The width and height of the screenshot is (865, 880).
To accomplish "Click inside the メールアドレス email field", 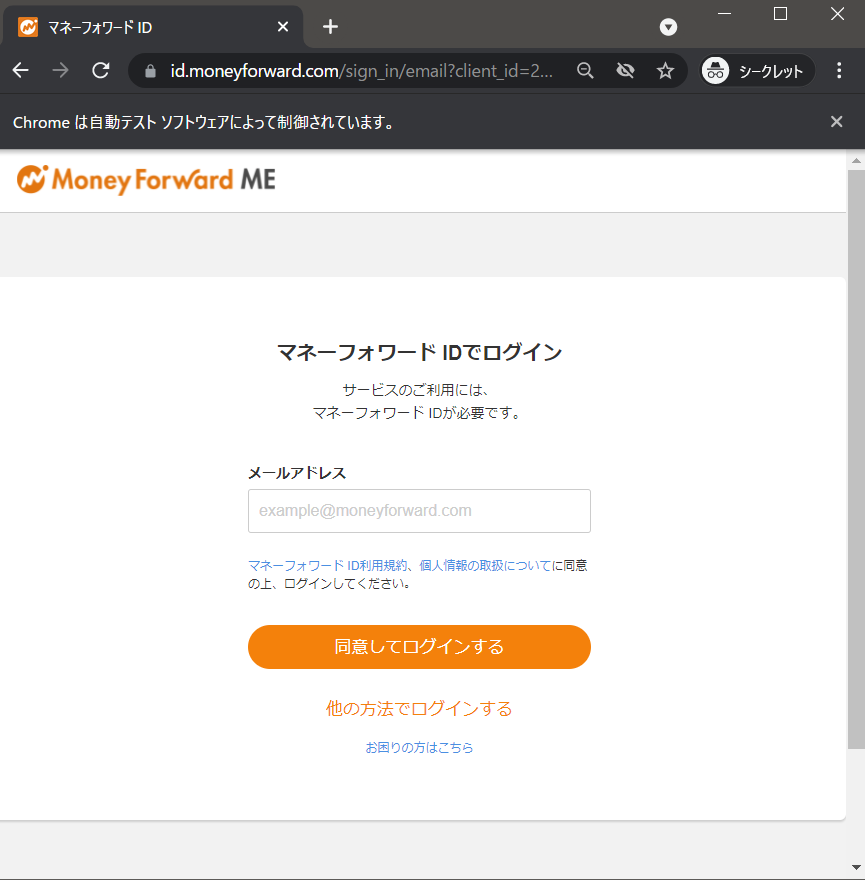I will (x=419, y=511).
